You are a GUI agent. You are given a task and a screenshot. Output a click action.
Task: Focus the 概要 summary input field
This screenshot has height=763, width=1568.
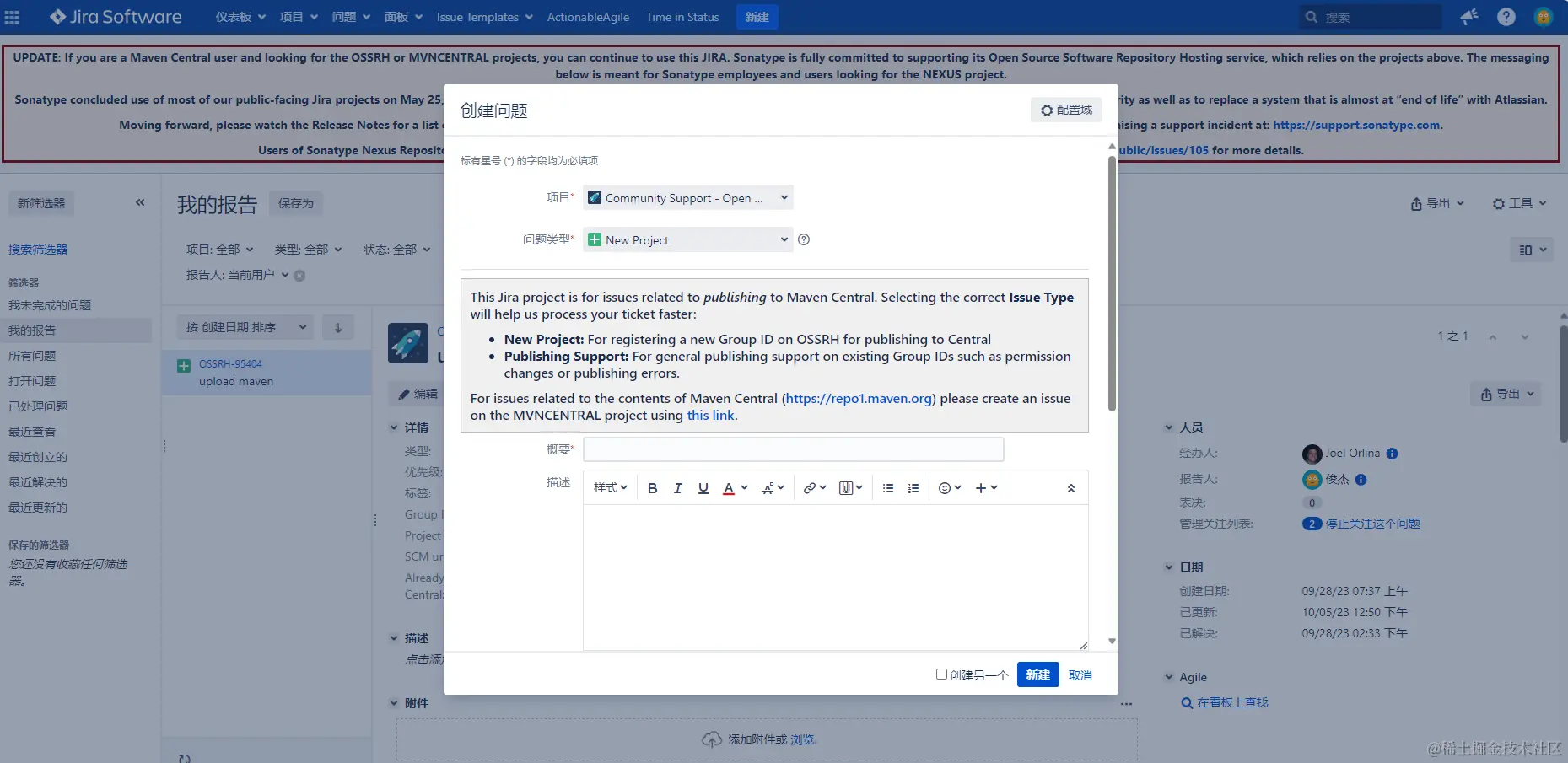tap(793, 449)
